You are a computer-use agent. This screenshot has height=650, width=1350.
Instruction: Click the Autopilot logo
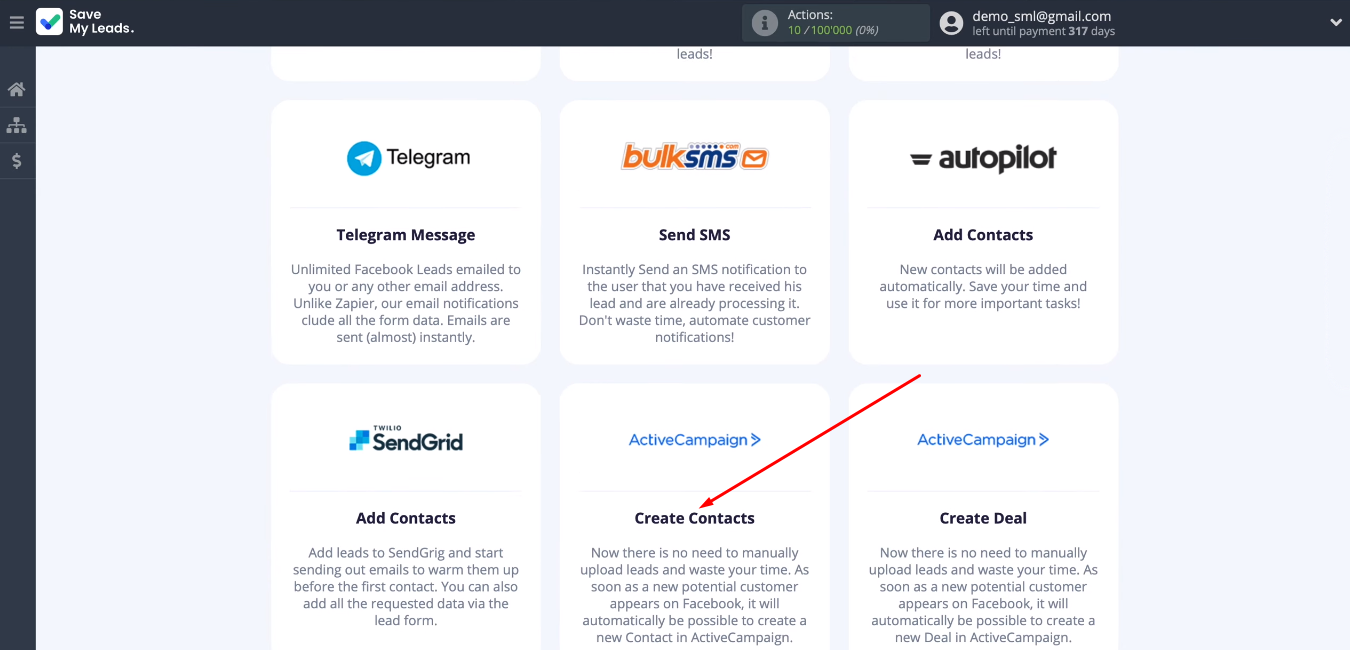pos(983,159)
